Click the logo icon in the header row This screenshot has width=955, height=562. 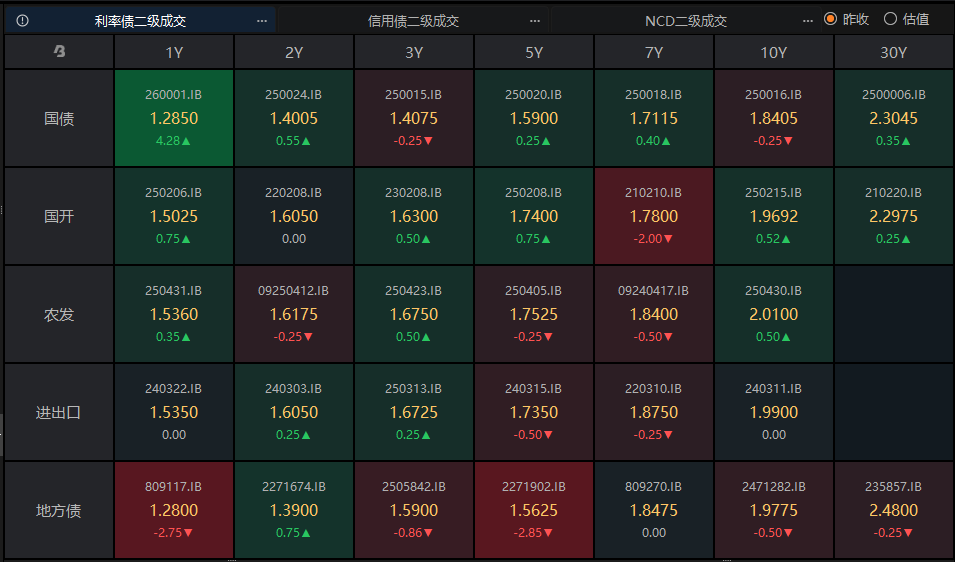(x=59, y=52)
